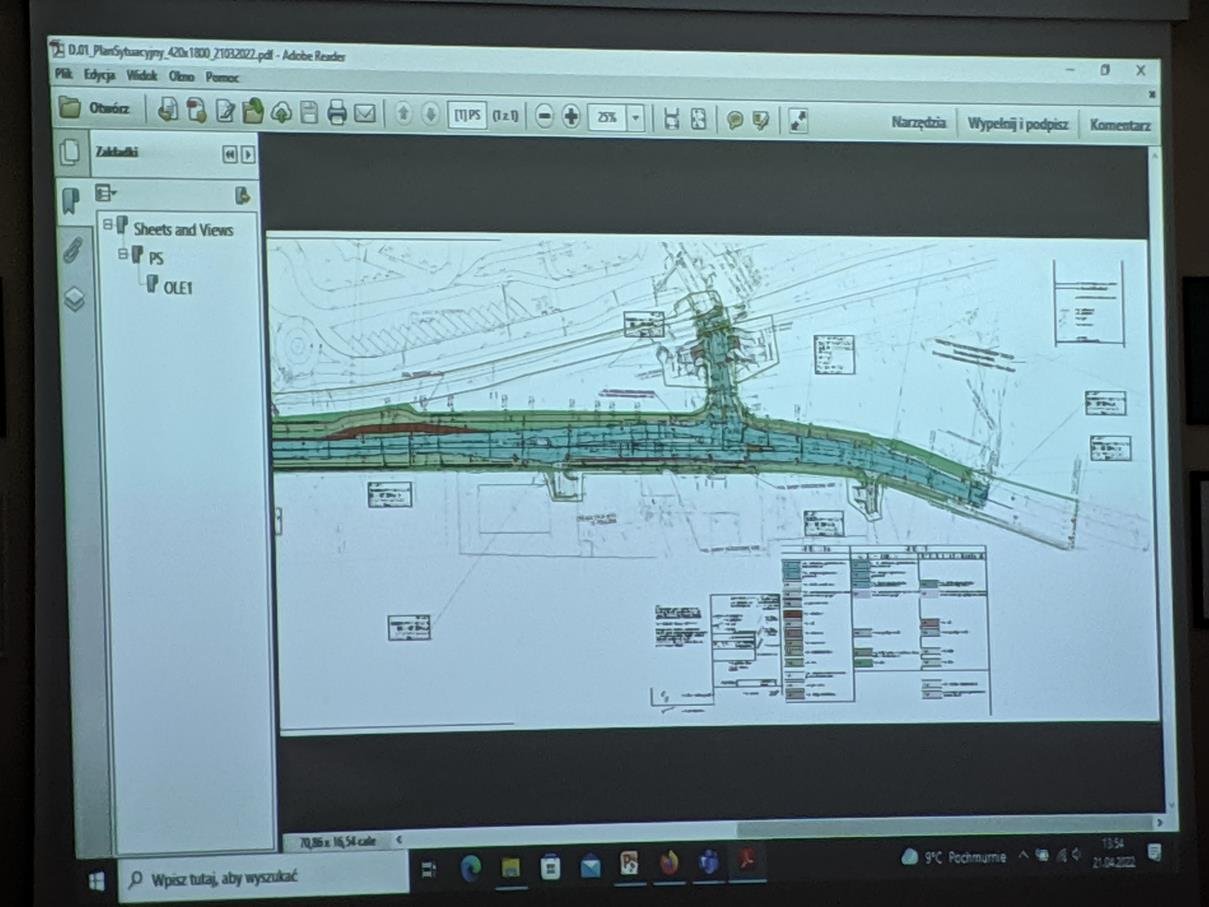Go to next page arrow

(430, 115)
